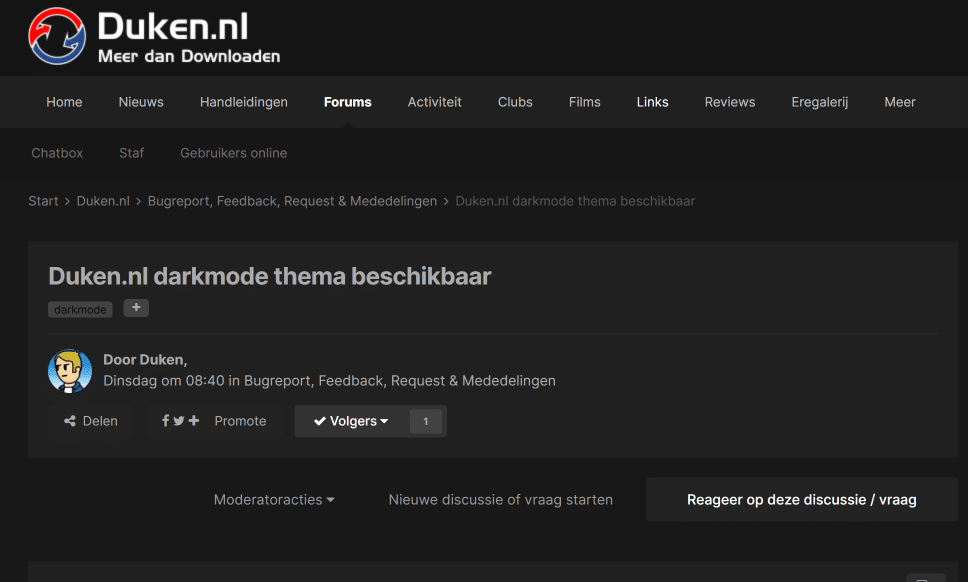The height and width of the screenshot is (582, 968).
Task: Open the Films section
Action: (x=585, y=102)
